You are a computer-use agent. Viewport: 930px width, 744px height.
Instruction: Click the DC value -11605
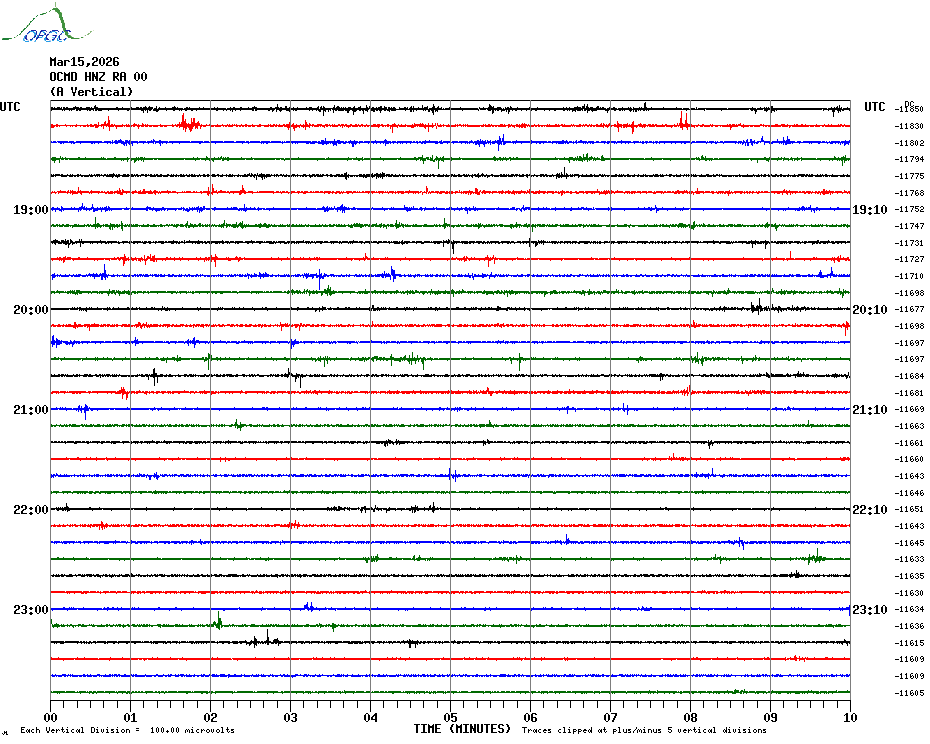(x=909, y=692)
